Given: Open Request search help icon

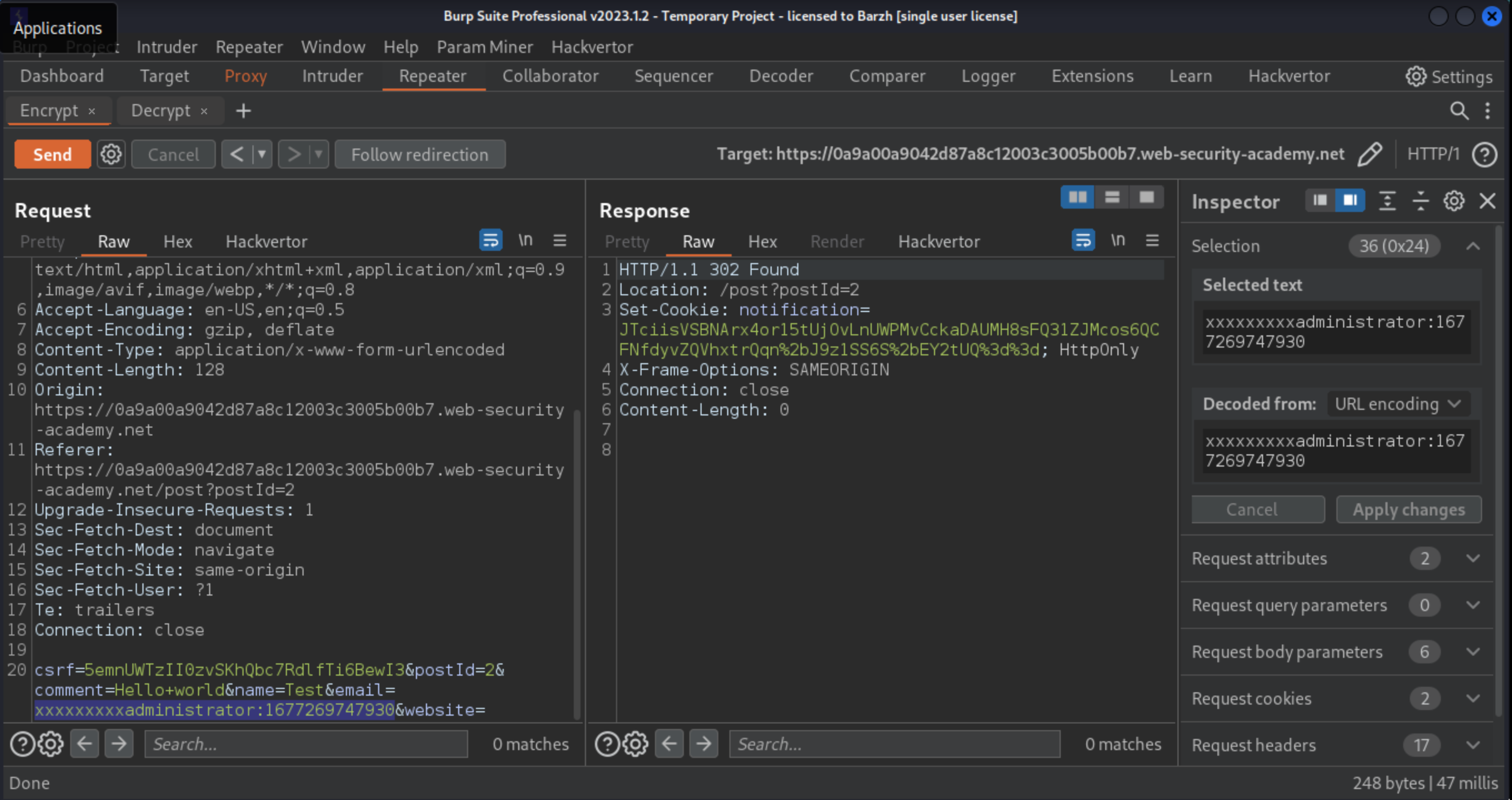Looking at the screenshot, I should [x=22, y=744].
